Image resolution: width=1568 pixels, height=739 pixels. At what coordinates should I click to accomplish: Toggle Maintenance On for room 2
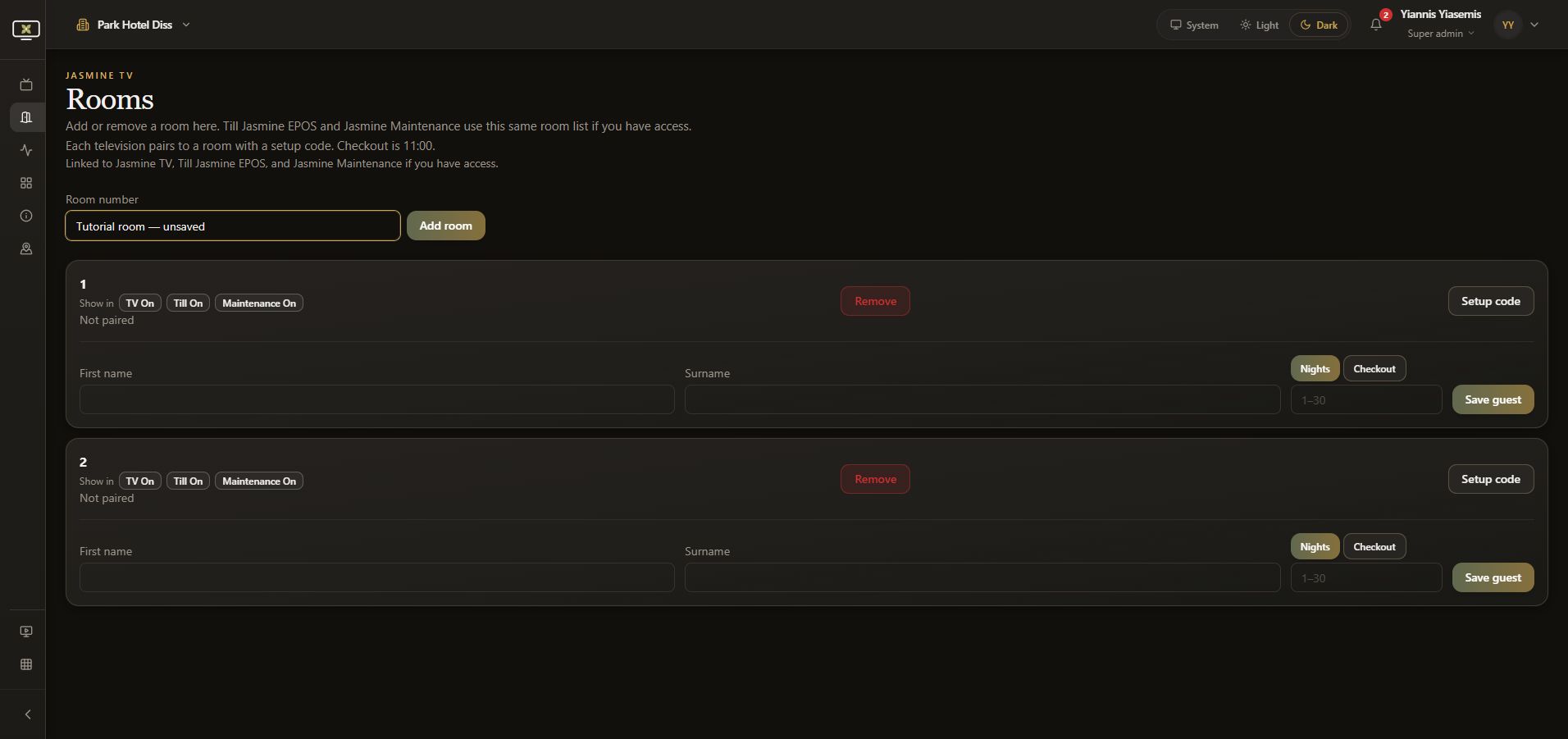pos(259,481)
